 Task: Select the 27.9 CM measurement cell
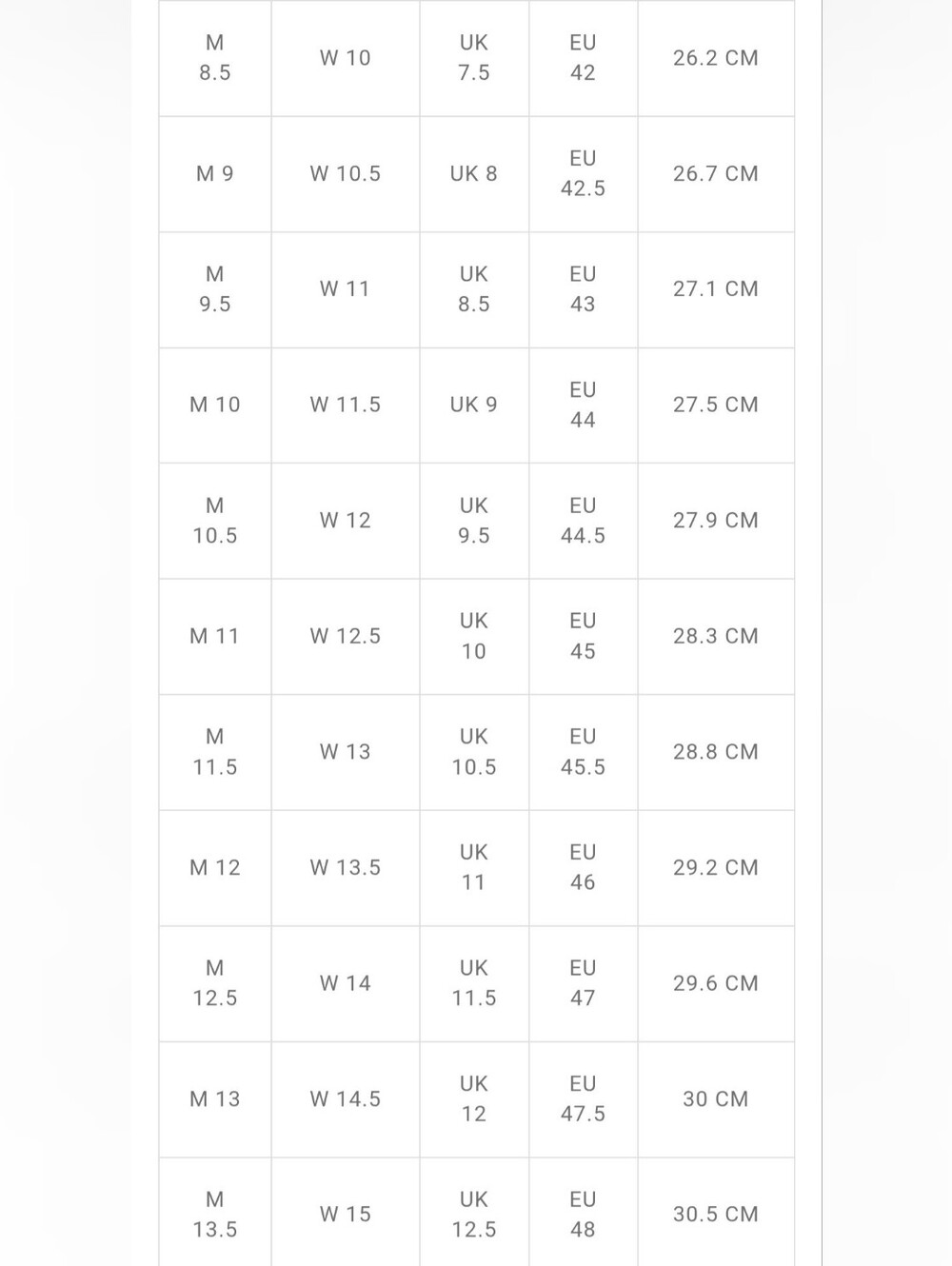(x=716, y=521)
